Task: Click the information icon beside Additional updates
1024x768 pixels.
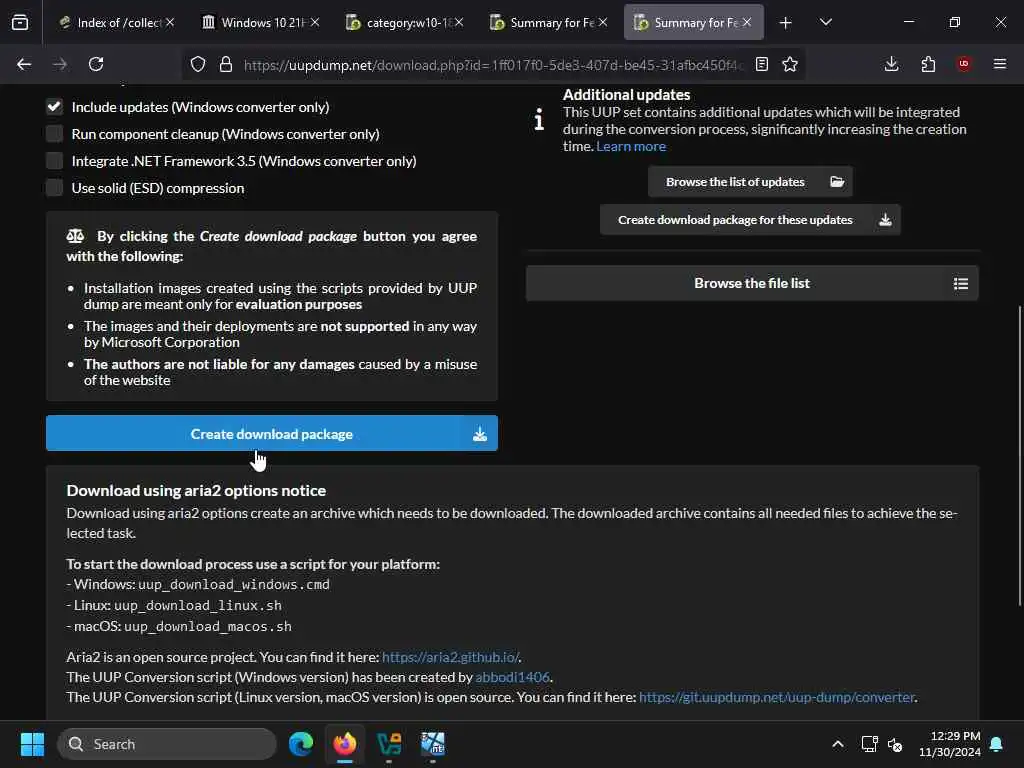Action: click(539, 120)
